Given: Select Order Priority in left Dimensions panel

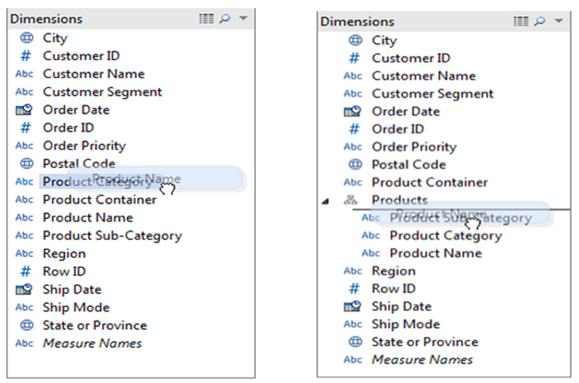Looking at the screenshot, I should coord(84,146).
